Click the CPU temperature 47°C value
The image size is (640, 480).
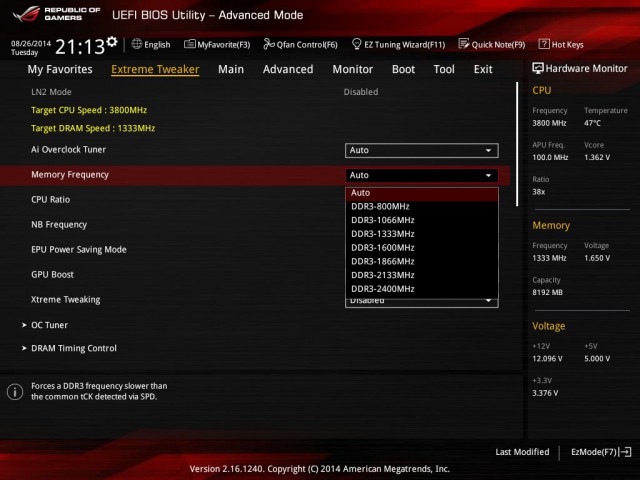[x=592, y=123]
